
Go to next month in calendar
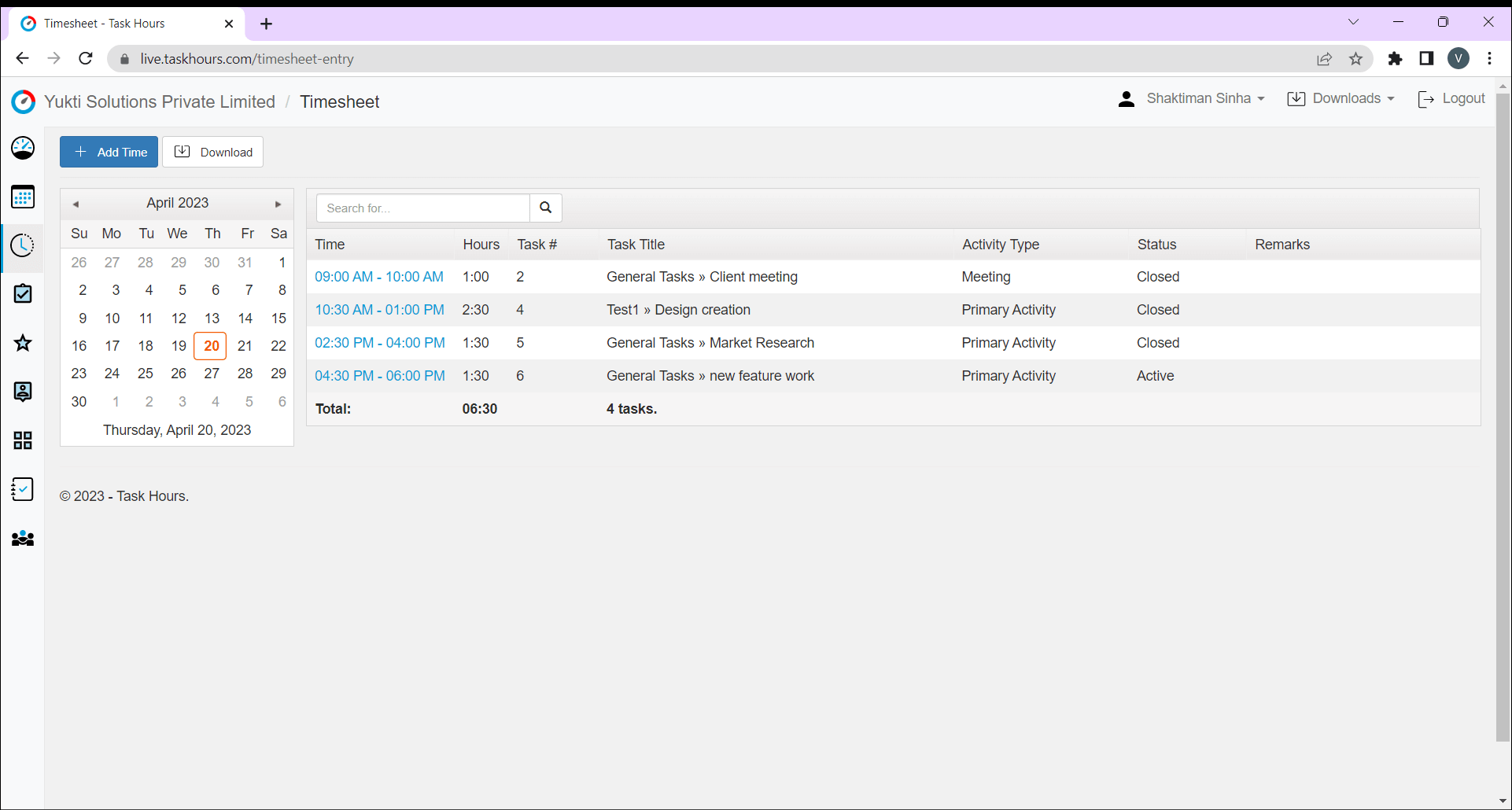click(x=278, y=204)
